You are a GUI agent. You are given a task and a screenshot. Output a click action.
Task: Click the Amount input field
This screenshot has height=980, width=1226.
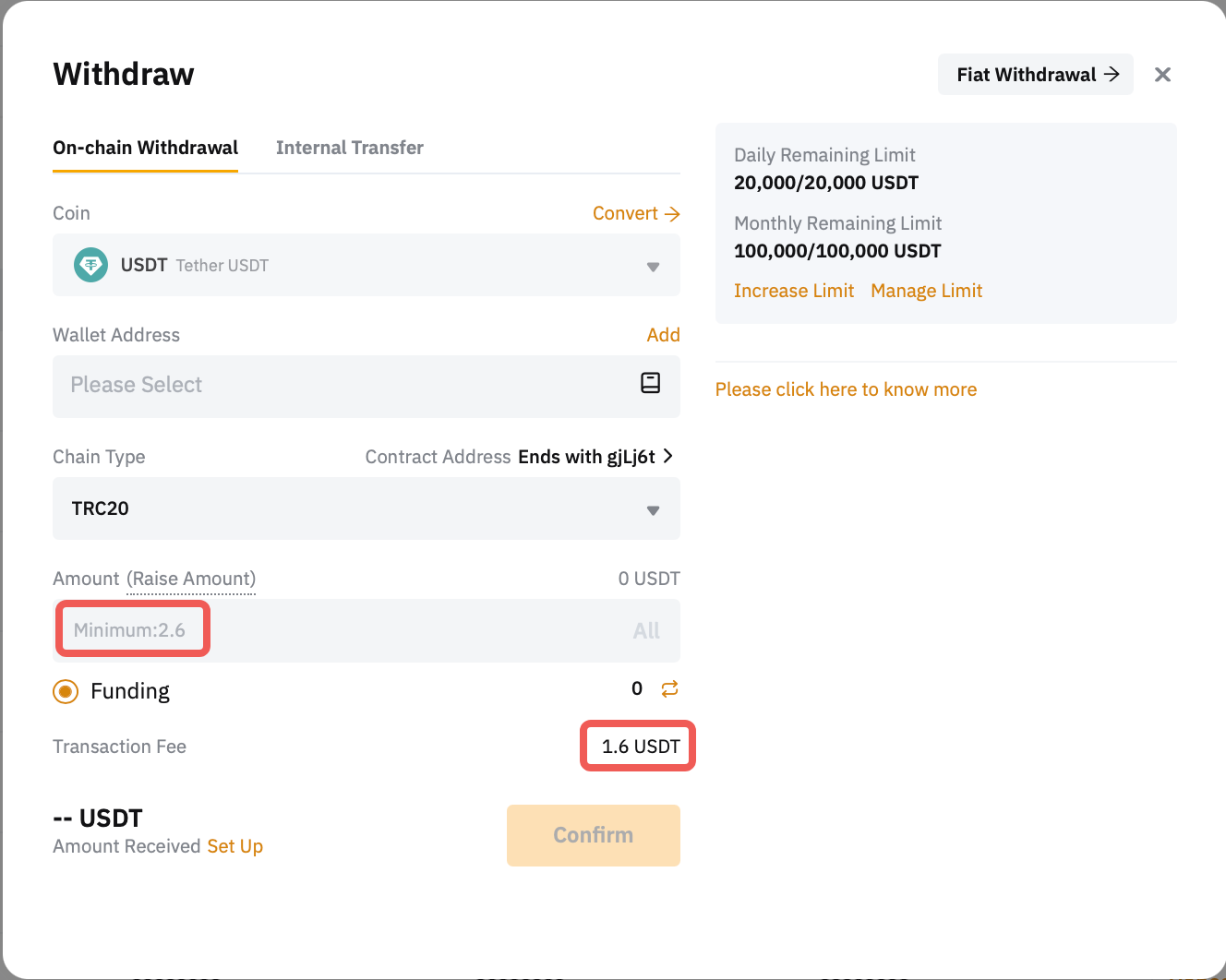click(369, 630)
